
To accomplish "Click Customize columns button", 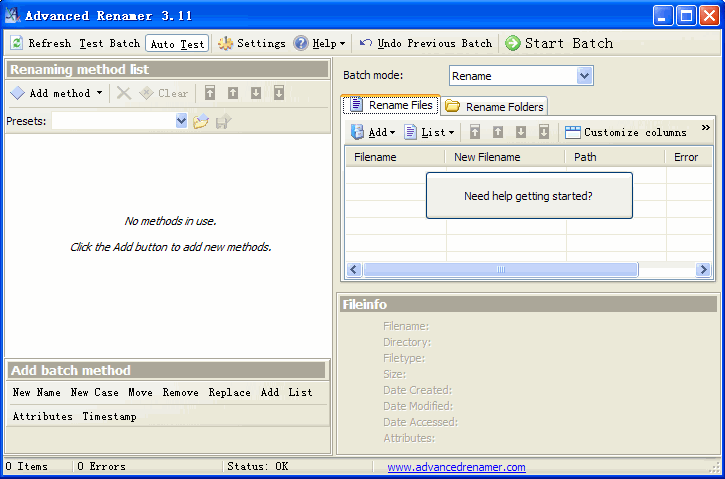I will tap(626, 132).
